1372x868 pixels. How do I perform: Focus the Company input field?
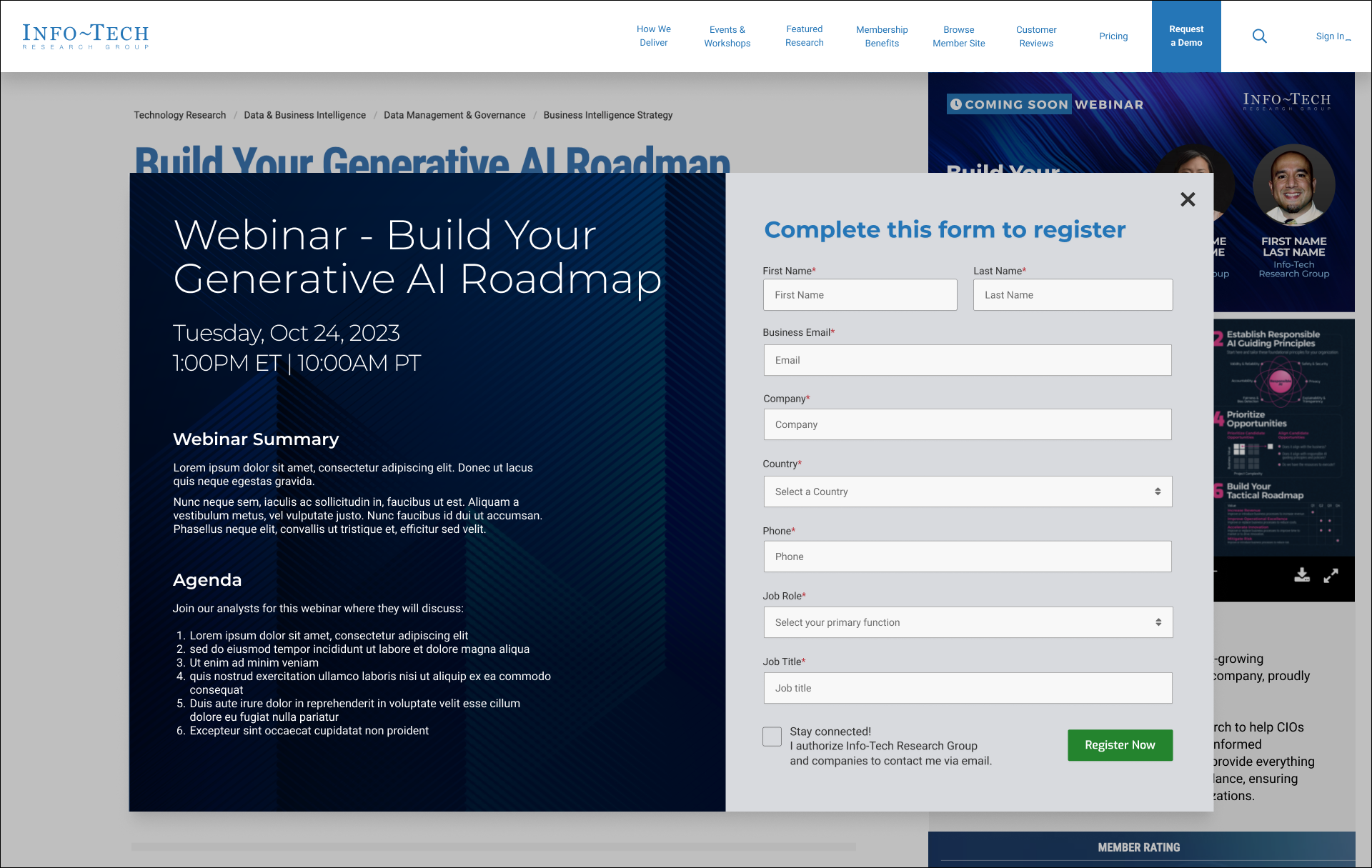pyautogui.click(x=968, y=424)
